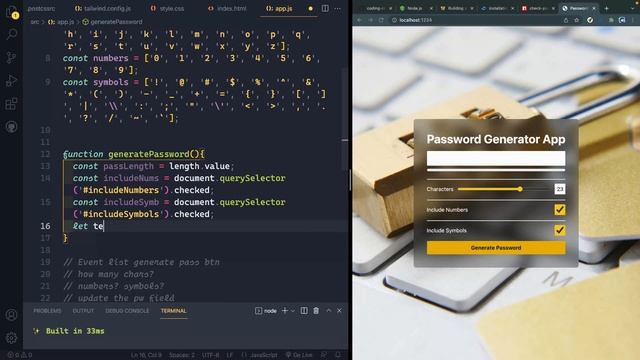
Task: Open the DEBUG CONSOLE panel tab
Action: click(x=127, y=311)
